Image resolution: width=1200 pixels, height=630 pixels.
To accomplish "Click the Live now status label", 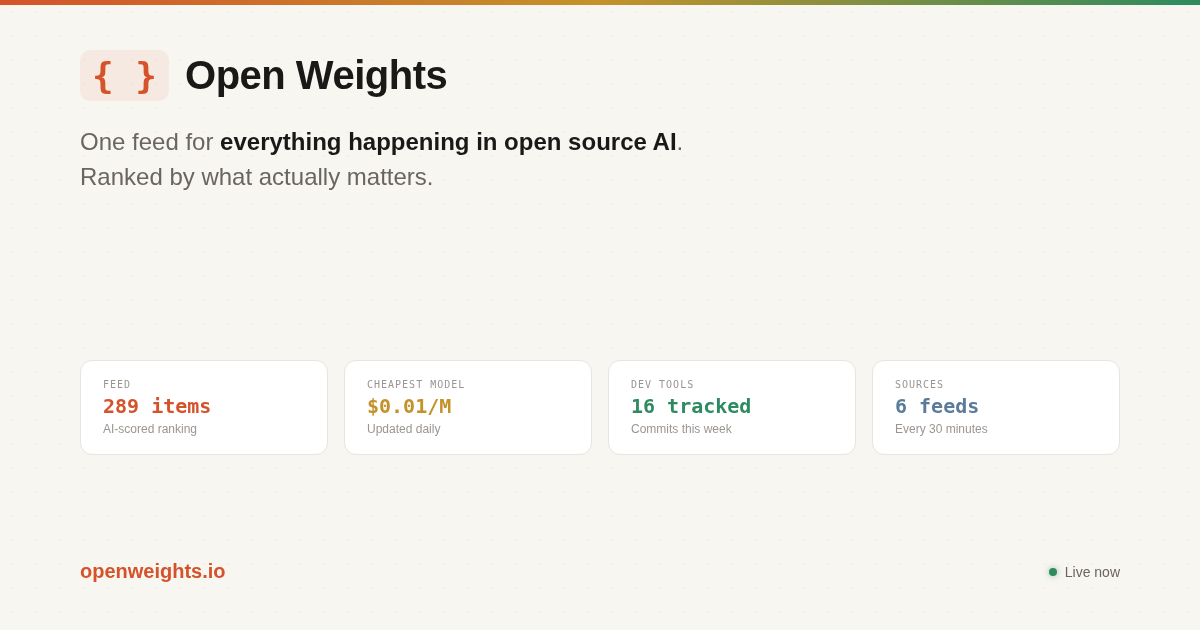I will (1092, 572).
